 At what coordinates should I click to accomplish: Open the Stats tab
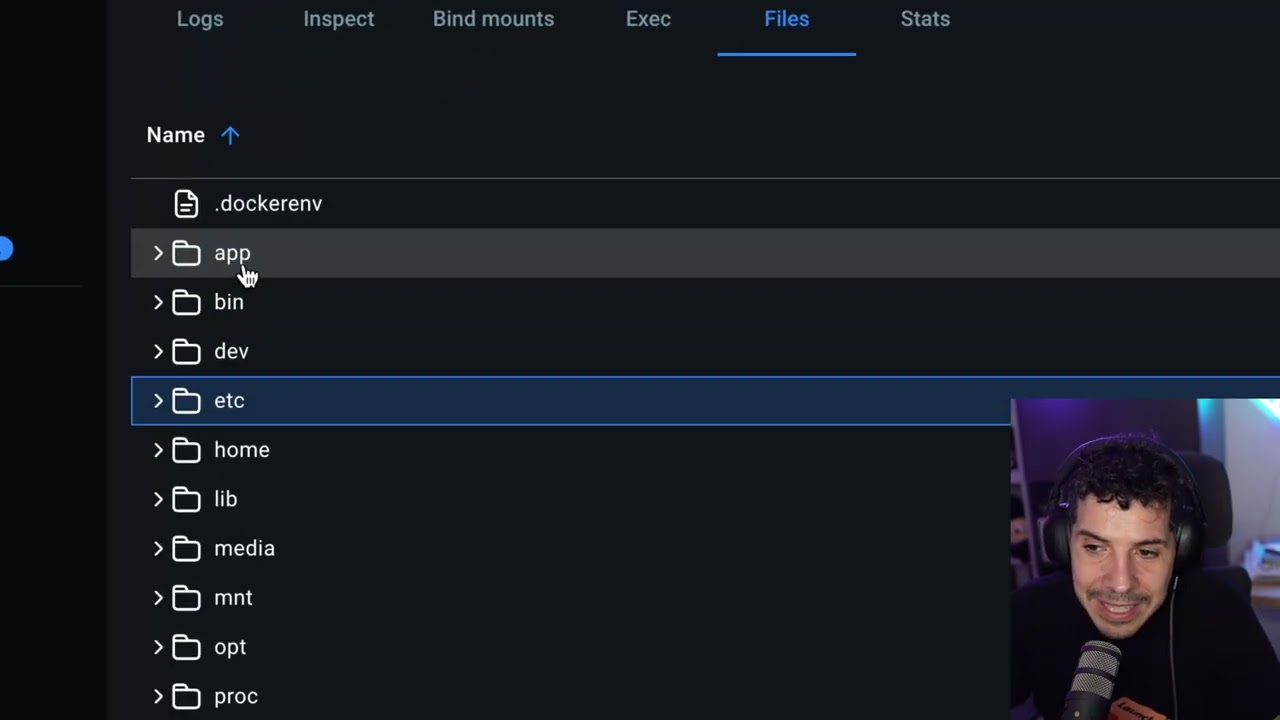pos(925,19)
